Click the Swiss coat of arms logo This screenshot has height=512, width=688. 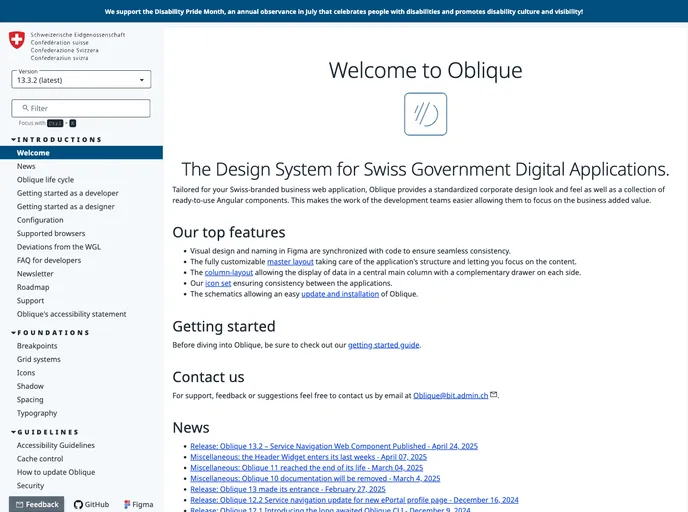tap(17, 40)
